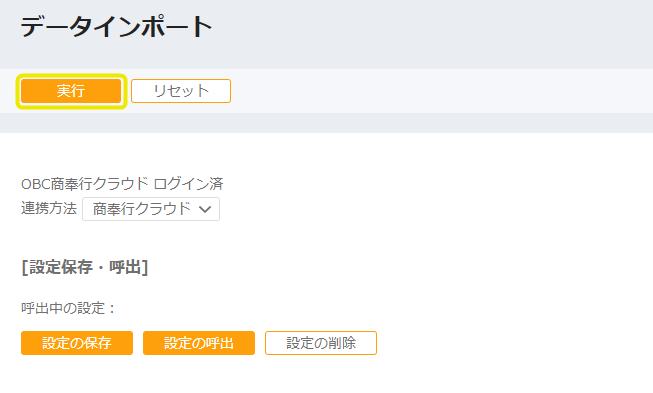Open the 連携方法 dropdown
The width and height of the screenshot is (653, 393).
(151, 209)
